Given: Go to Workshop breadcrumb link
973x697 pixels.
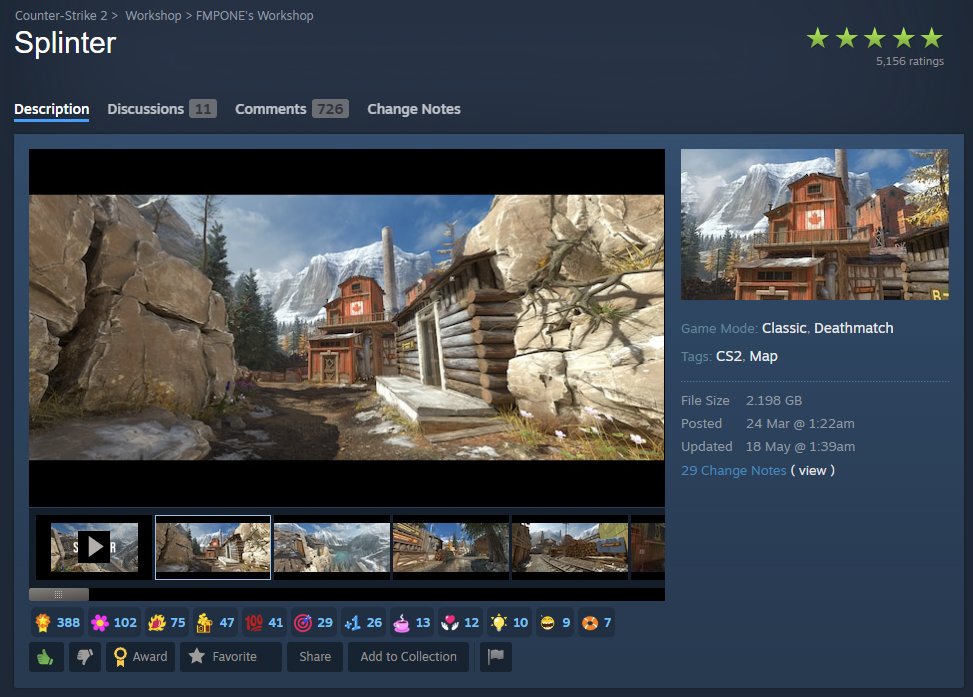Looking at the screenshot, I should coord(153,16).
